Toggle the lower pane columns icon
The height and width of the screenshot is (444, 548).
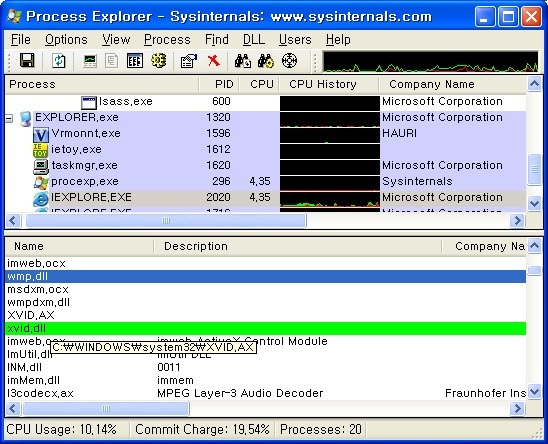(135, 61)
